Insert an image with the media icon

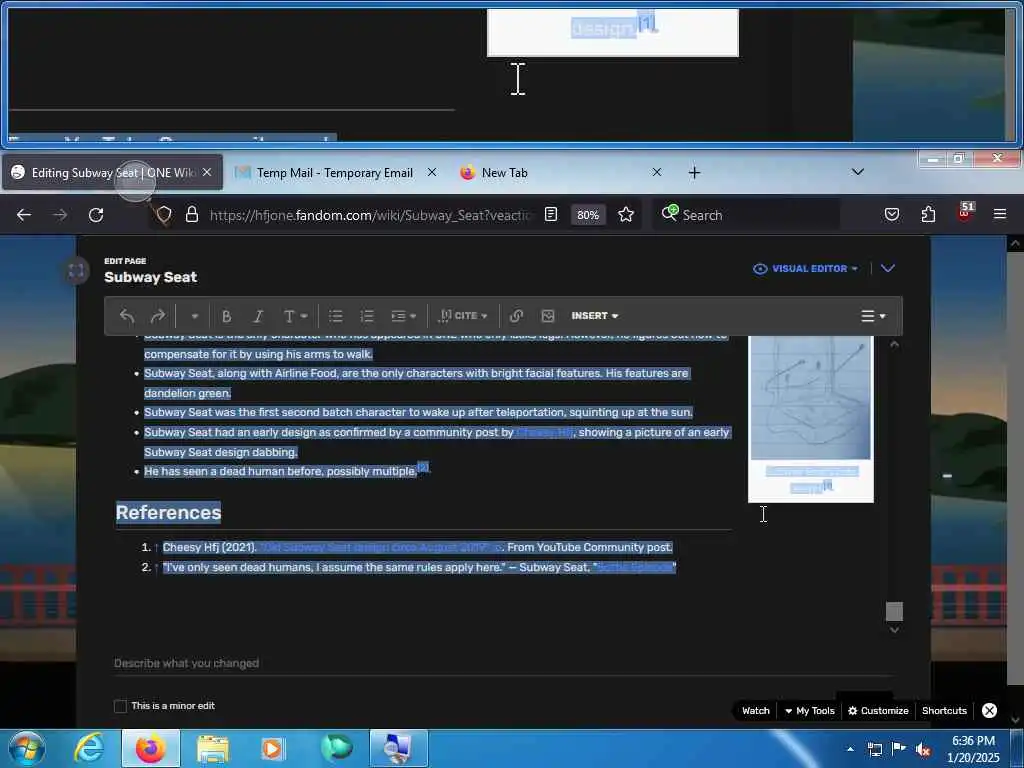[x=547, y=316]
